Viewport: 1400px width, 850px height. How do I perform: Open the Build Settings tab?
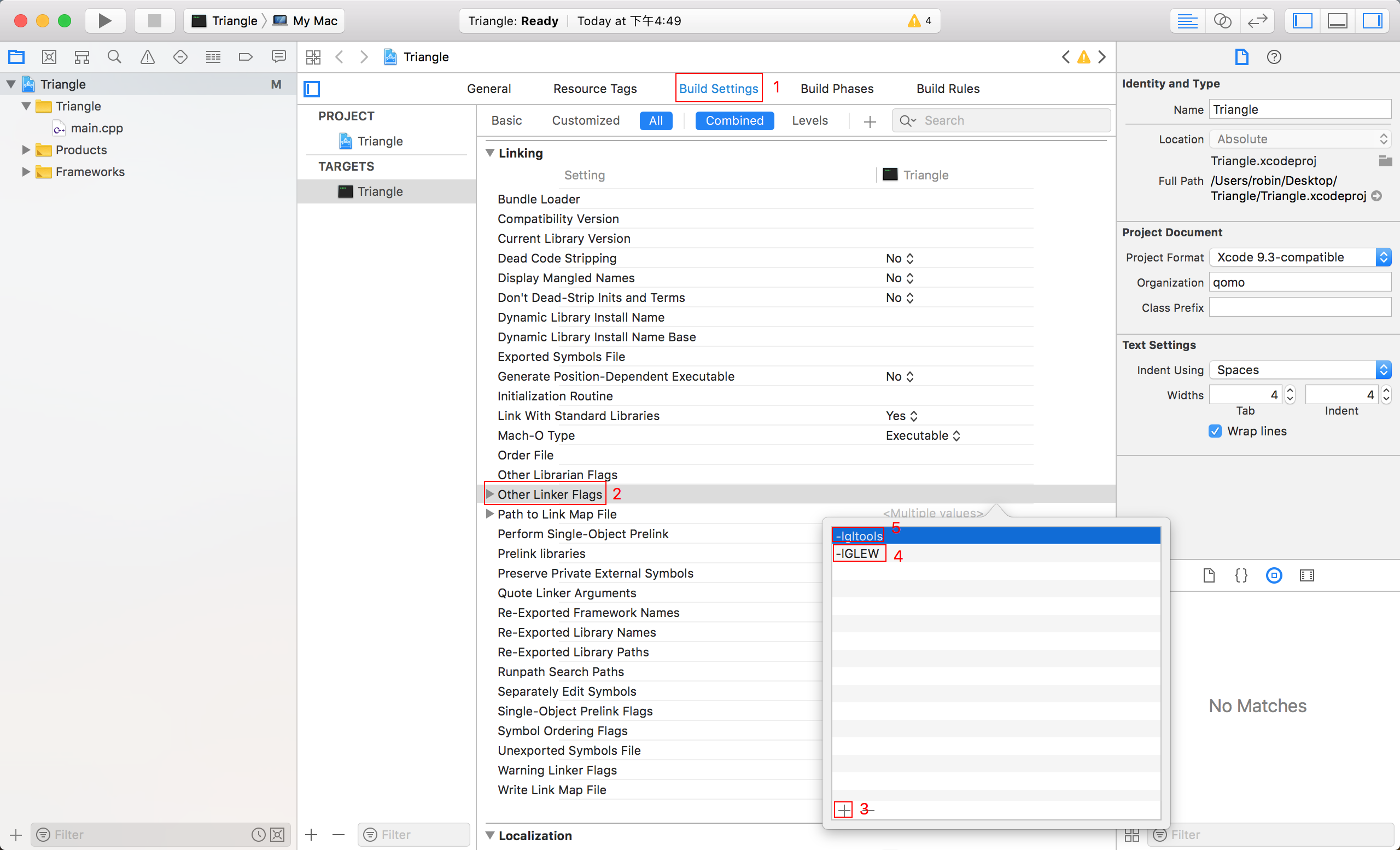click(718, 89)
